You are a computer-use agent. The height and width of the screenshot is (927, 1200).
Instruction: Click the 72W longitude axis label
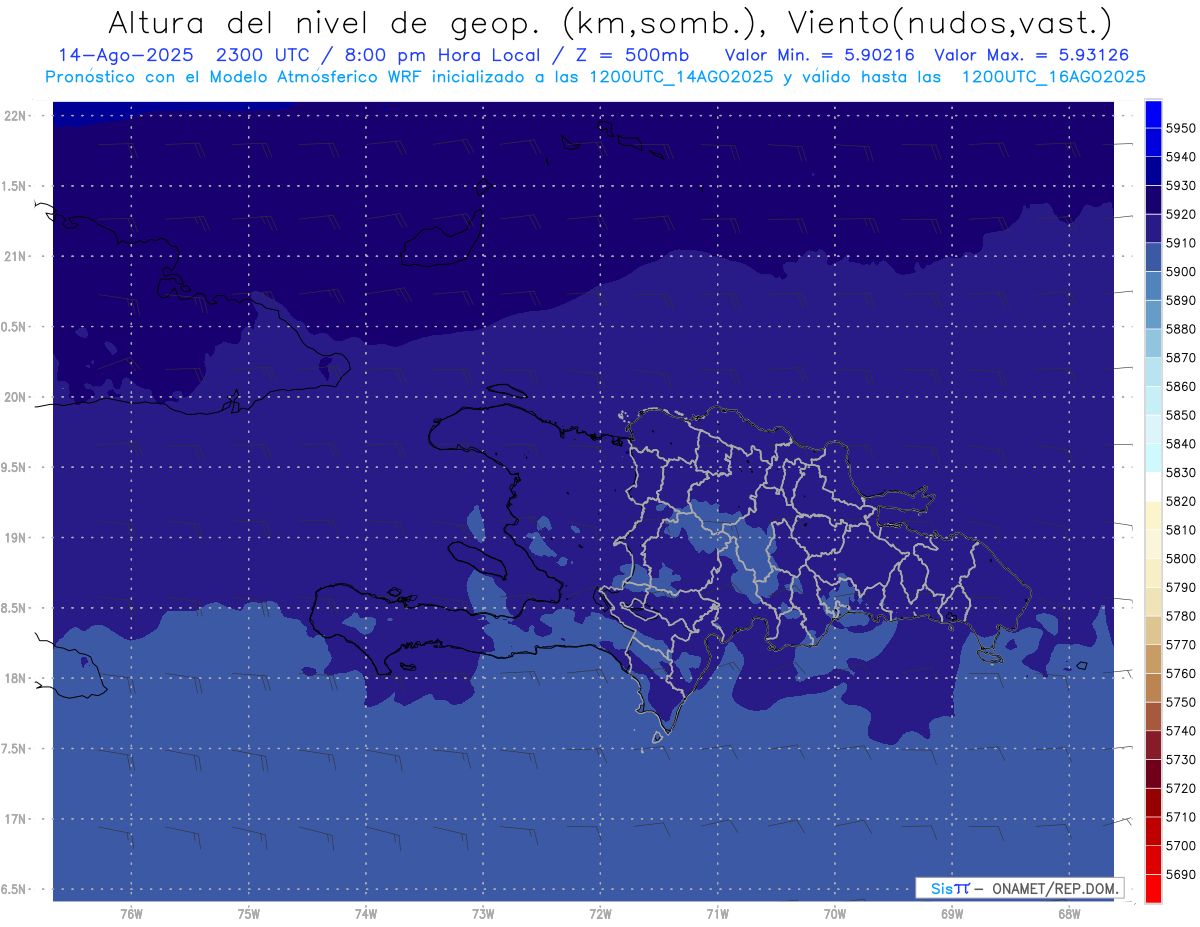click(x=600, y=914)
